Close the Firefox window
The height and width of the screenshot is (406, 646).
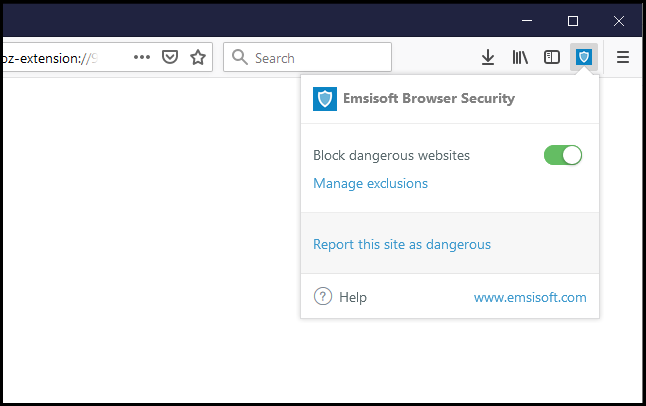619,20
